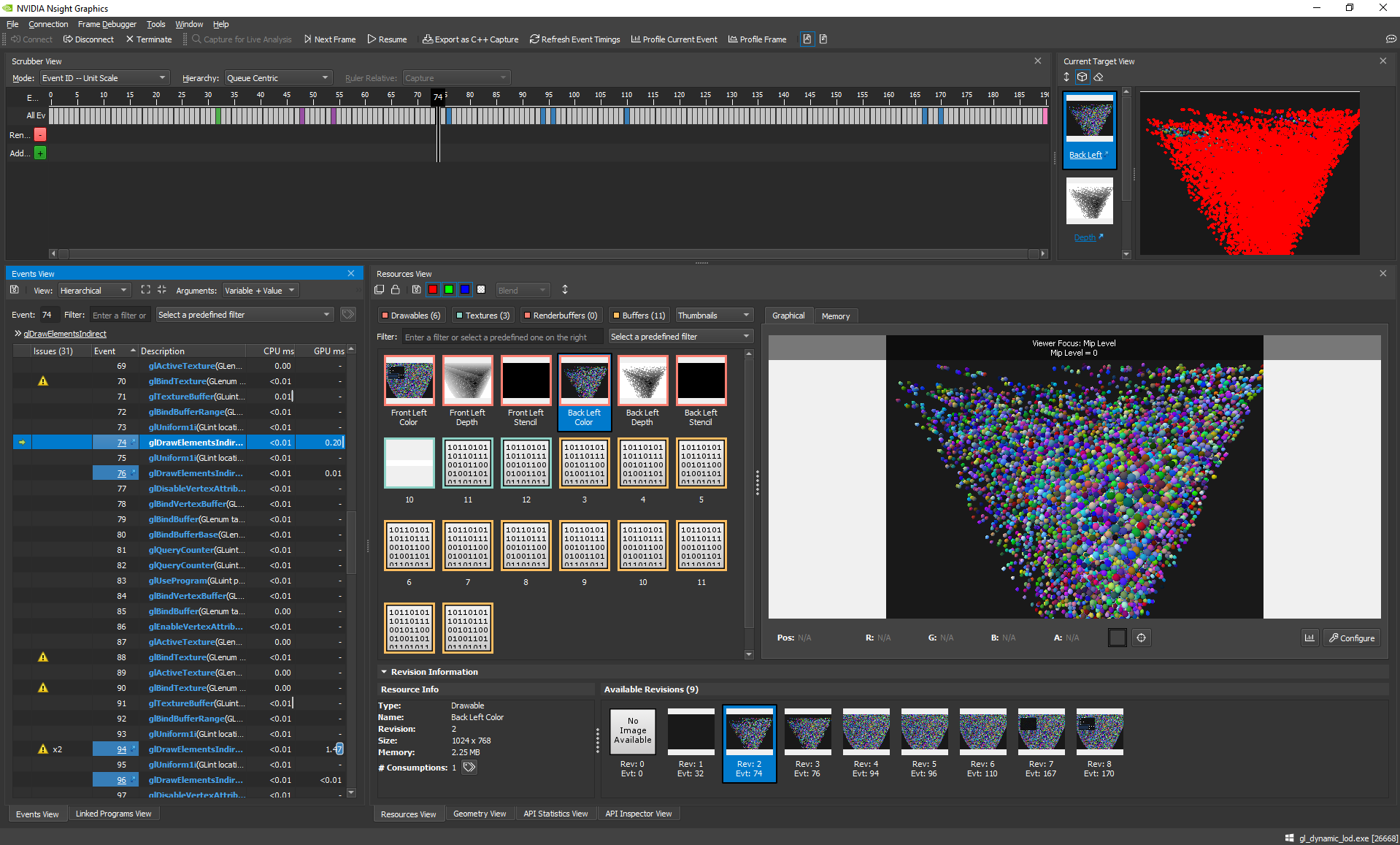Select the eraser icon in Current Target View

tap(1099, 77)
